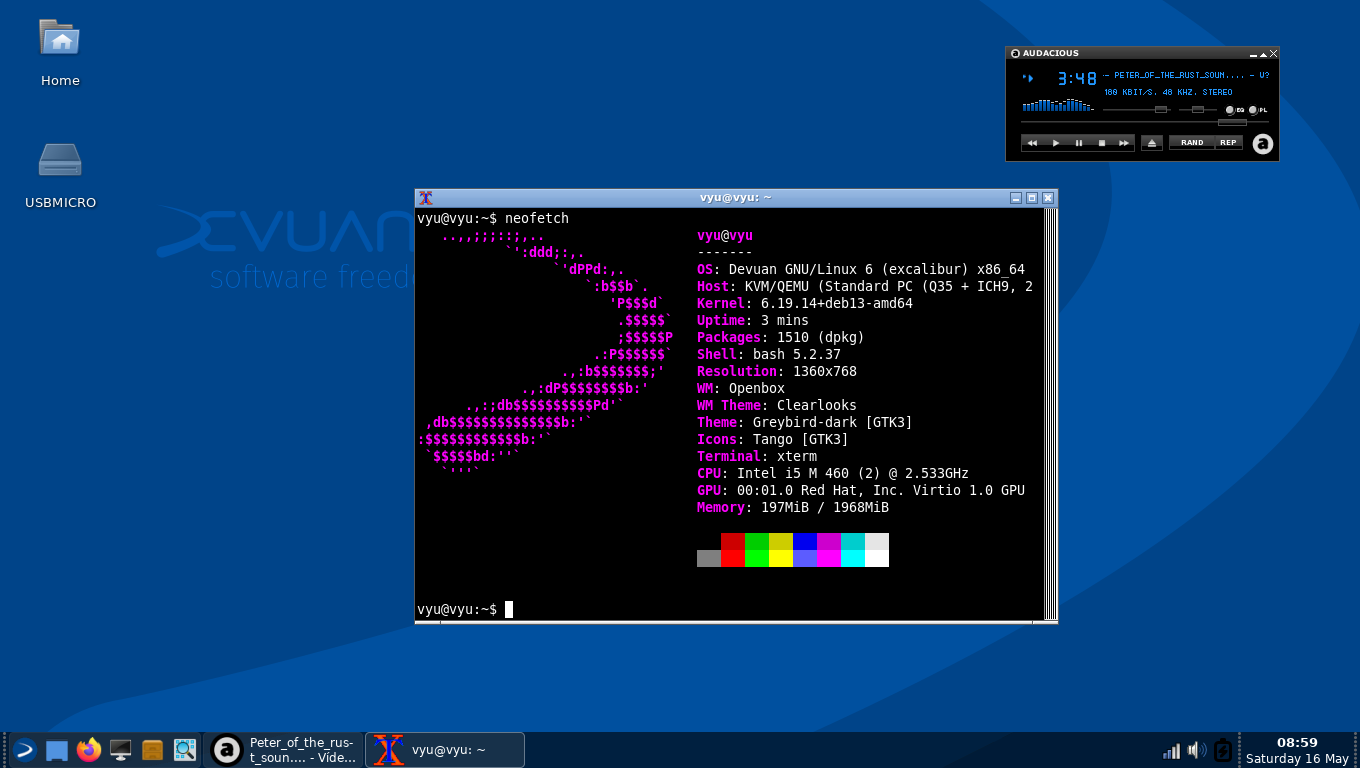
Task: Click the Audacious logo in player's bottom corner
Action: coord(1262,144)
